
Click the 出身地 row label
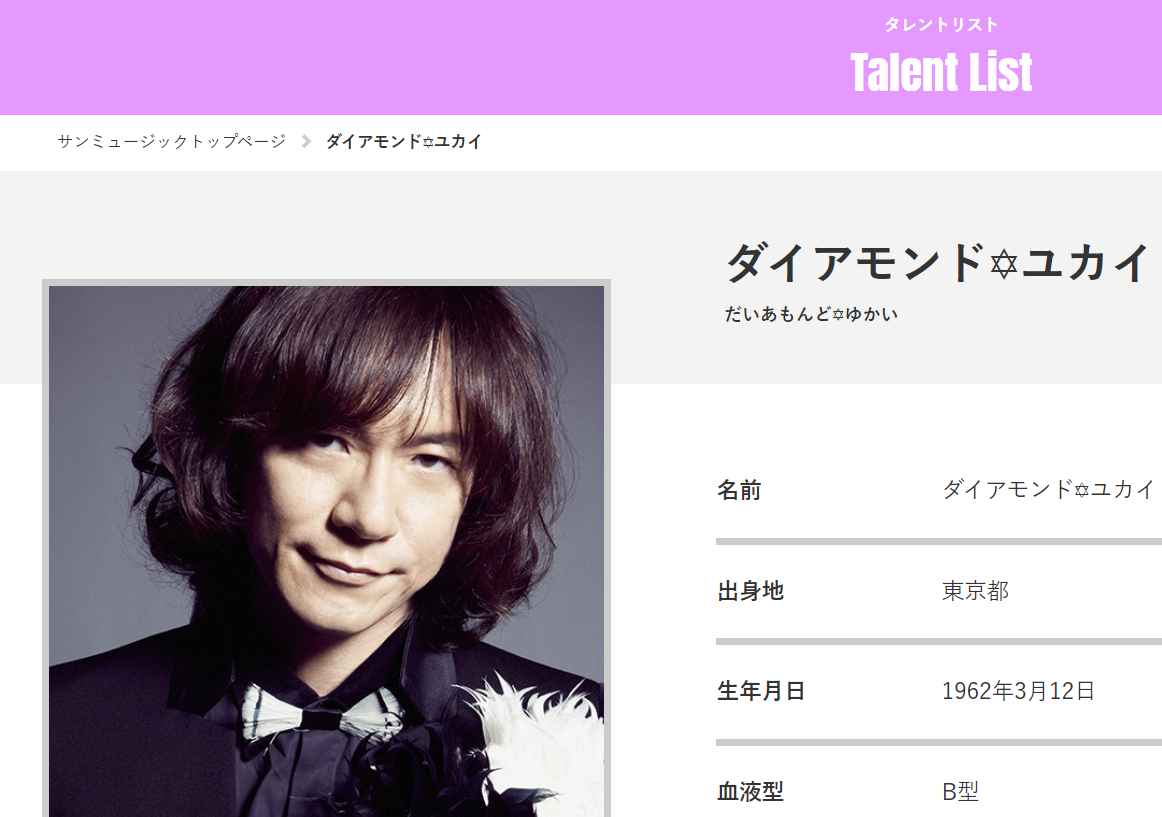tap(751, 591)
